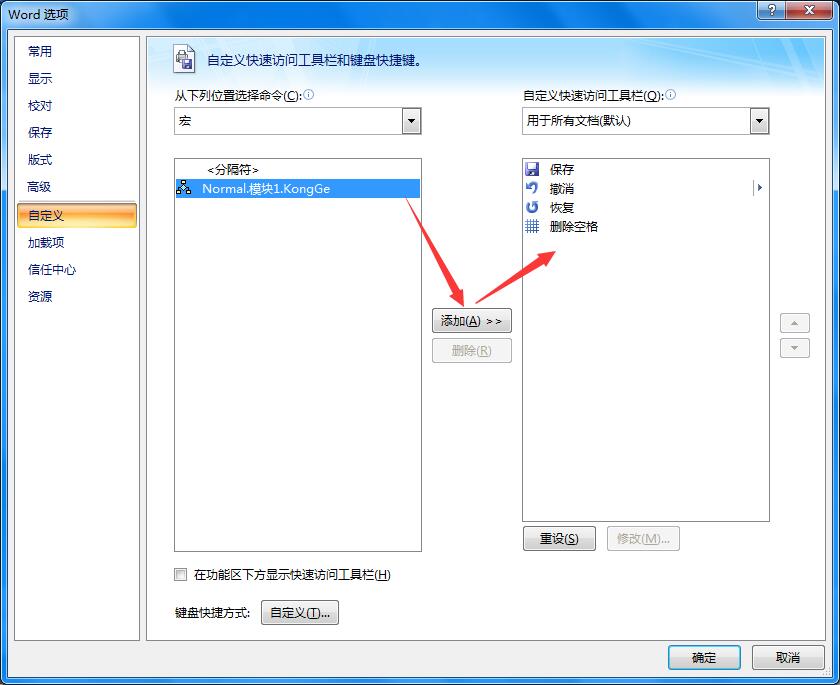Open the 常用 options category
Image resolution: width=840 pixels, height=685 pixels.
(40, 51)
